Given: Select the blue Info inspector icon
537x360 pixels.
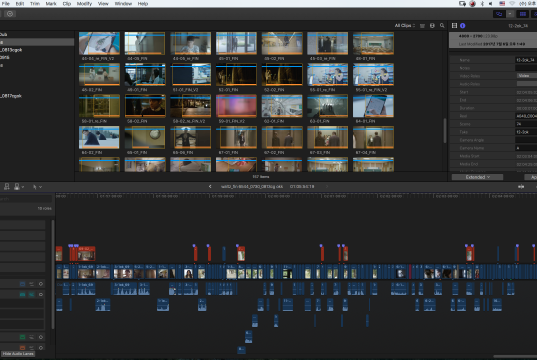Looking at the screenshot, I should [x=463, y=25].
